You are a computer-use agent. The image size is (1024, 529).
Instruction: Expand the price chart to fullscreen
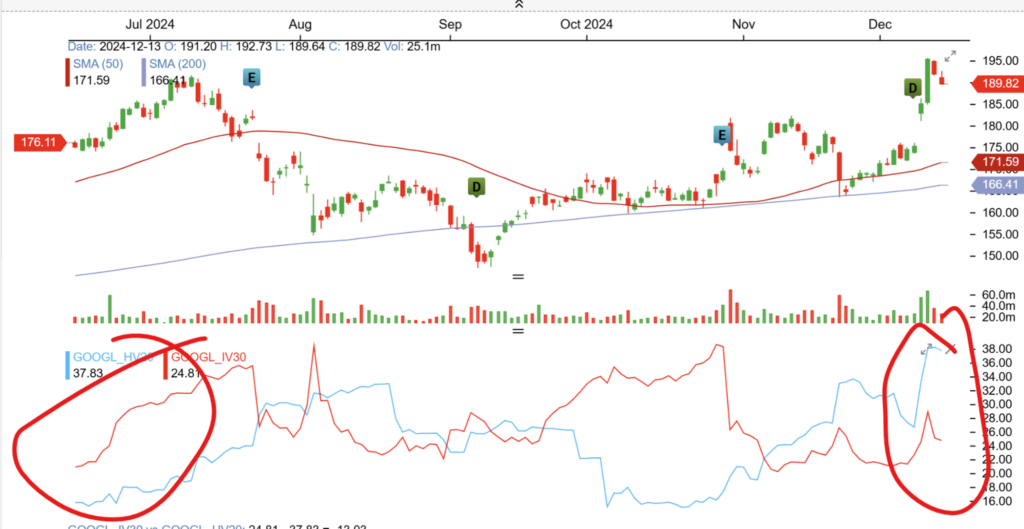(951, 56)
